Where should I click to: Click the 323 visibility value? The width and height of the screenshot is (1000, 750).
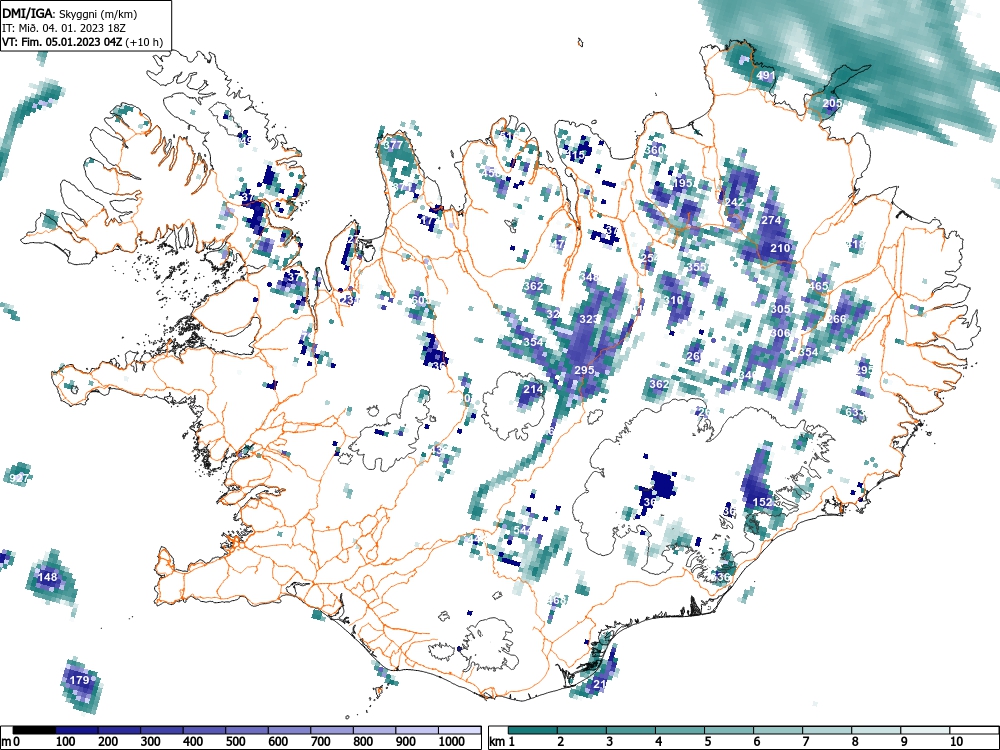pyautogui.click(x=589, y=320)
